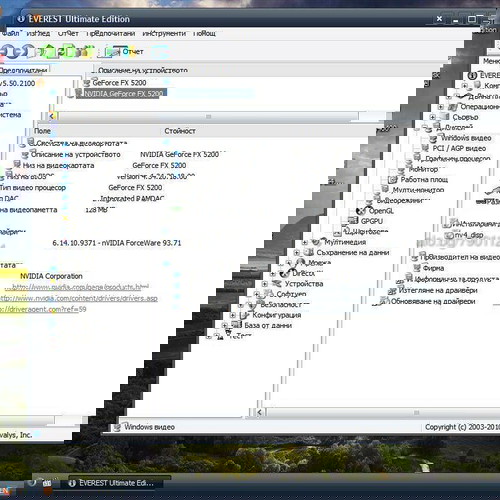Select driver value 6.14.10.9371 nVIDIA ForceWare

[x=117, y=243]
